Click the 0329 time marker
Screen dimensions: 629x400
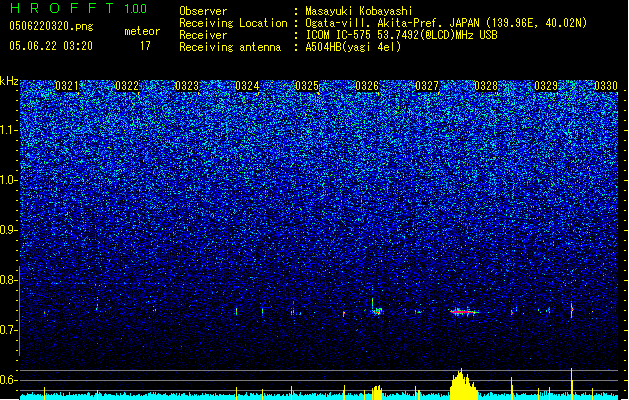coord(546,86)
